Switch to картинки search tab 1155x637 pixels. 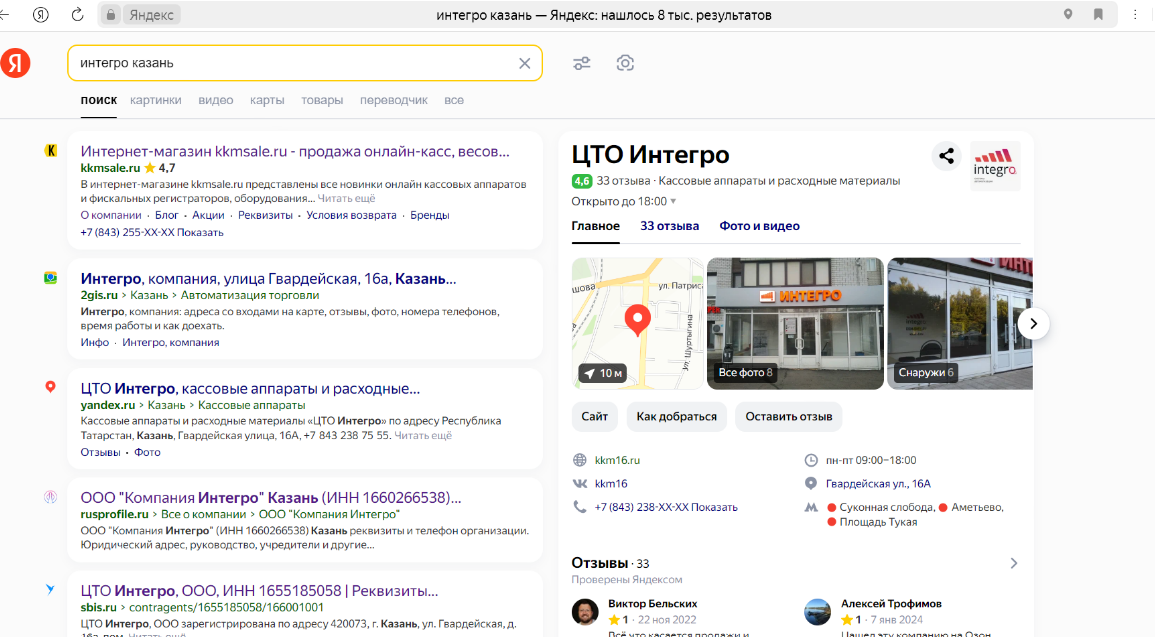155,100
